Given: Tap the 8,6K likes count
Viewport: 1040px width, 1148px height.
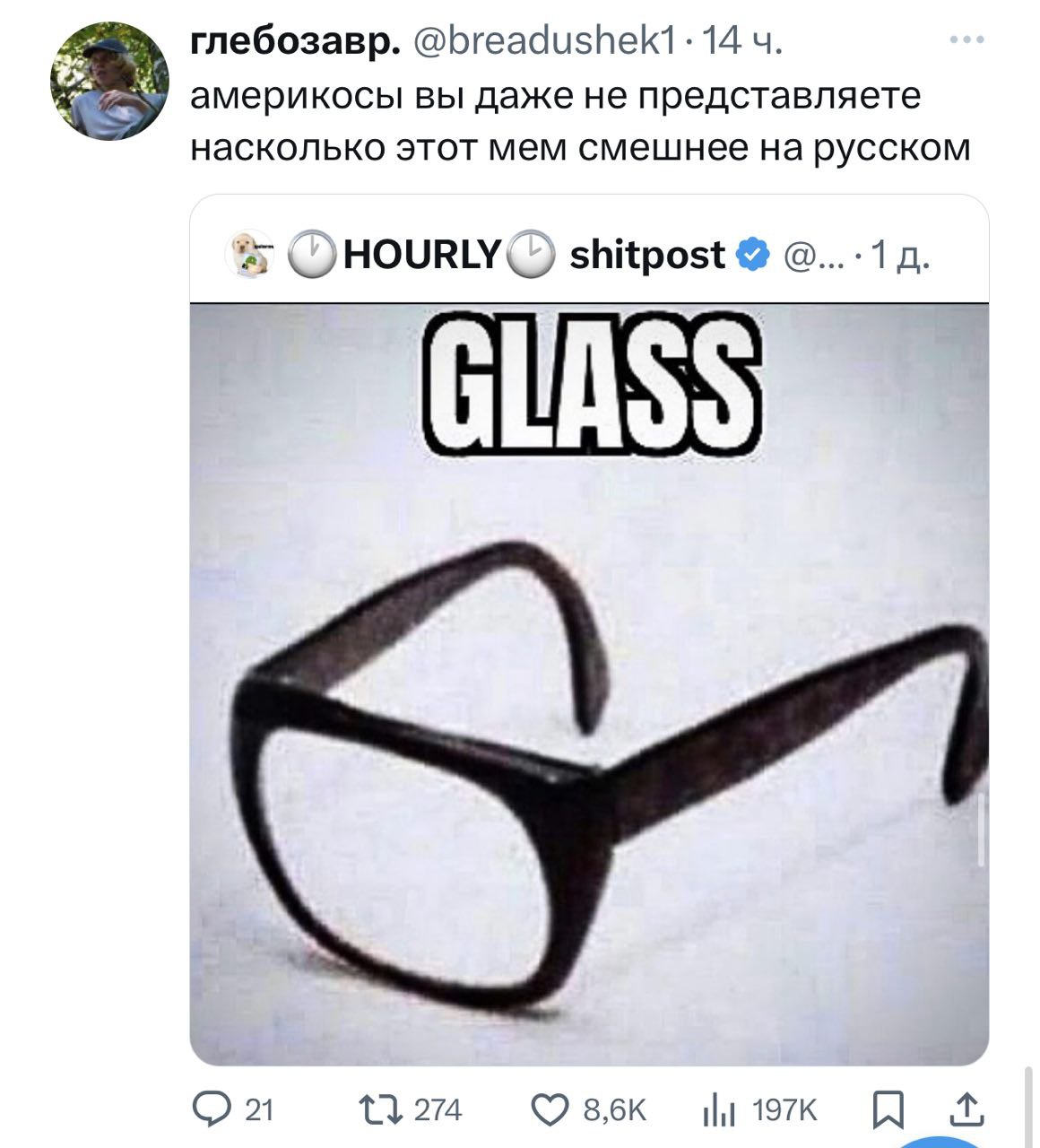Looking at the screenshot, I should pyautogui.click(x=614, y=1111).
